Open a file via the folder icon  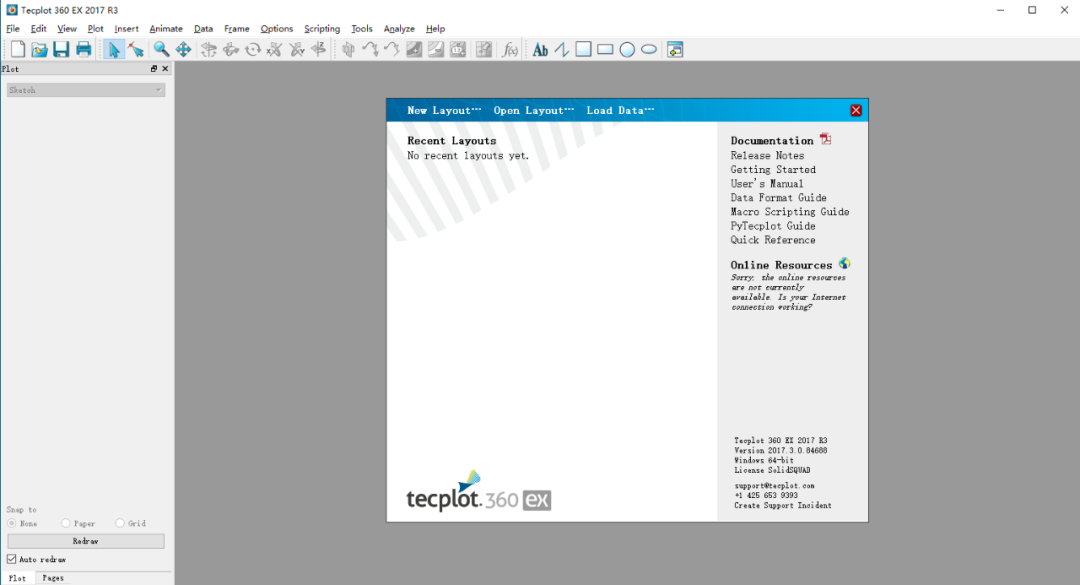[39, 49]
